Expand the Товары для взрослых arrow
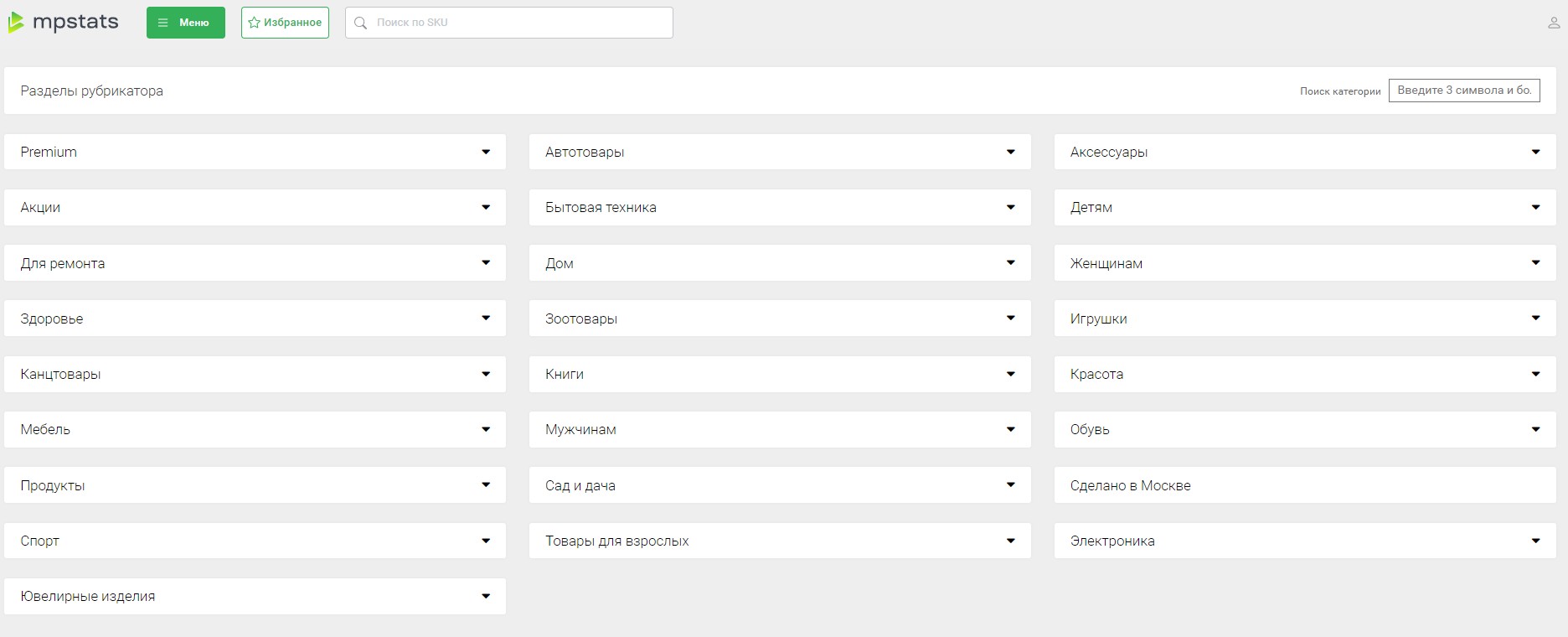Image resolution: width=1568 pixels, height=637 pixels. (x=1011, y=541)
